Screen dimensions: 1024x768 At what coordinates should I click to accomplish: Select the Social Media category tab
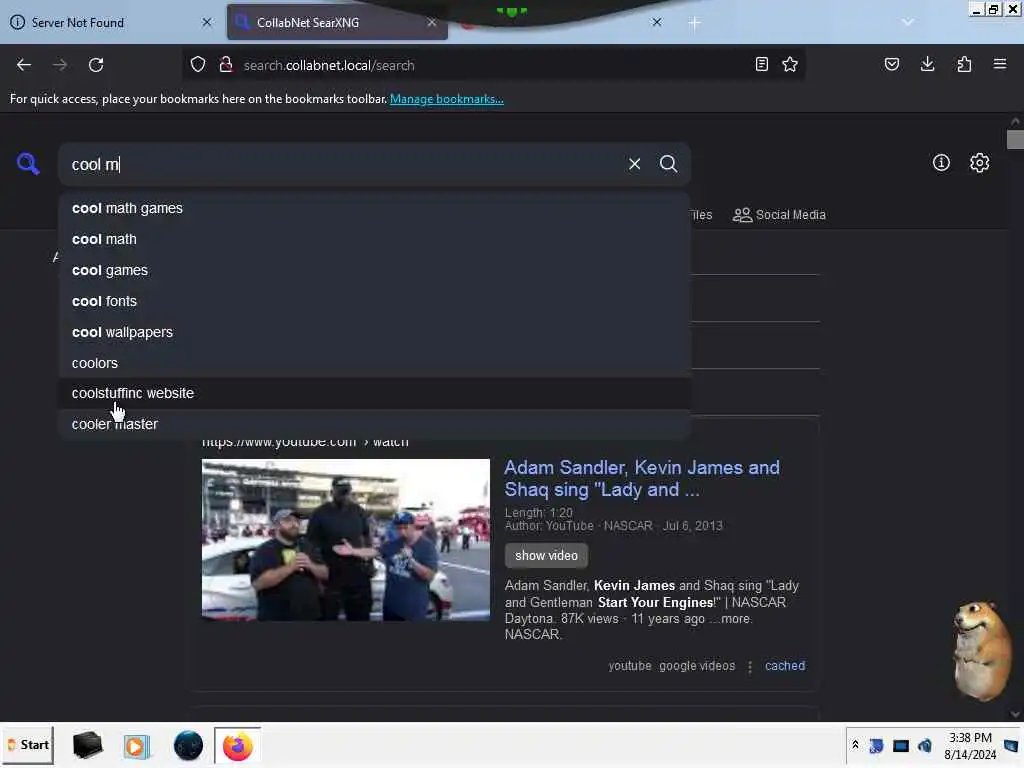(779, 215)
